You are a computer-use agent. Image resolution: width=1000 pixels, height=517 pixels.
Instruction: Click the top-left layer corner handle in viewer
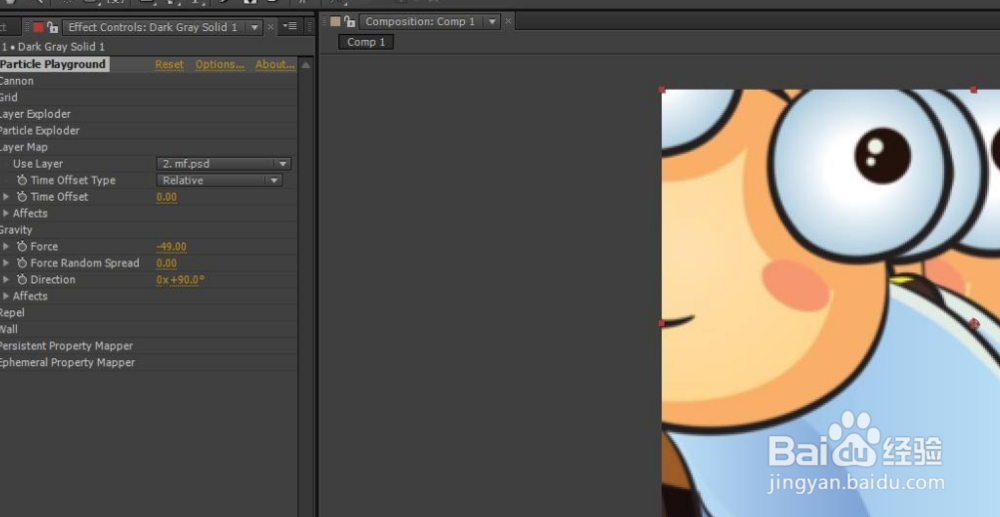click(662, 90)
